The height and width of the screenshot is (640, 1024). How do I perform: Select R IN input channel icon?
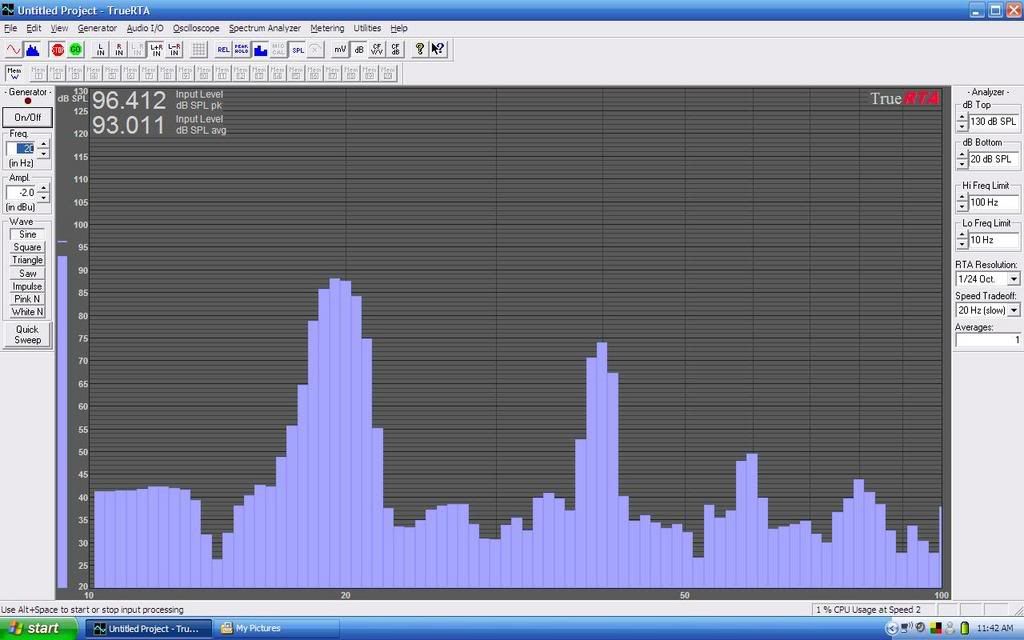pos(119,50)
